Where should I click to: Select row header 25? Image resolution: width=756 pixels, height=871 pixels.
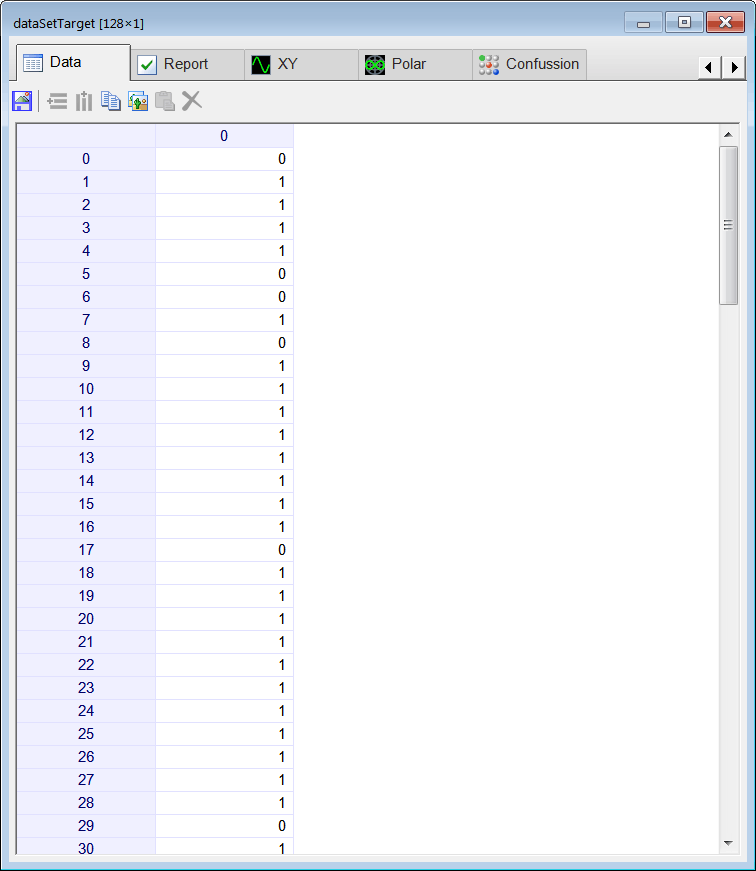point(86,734)
